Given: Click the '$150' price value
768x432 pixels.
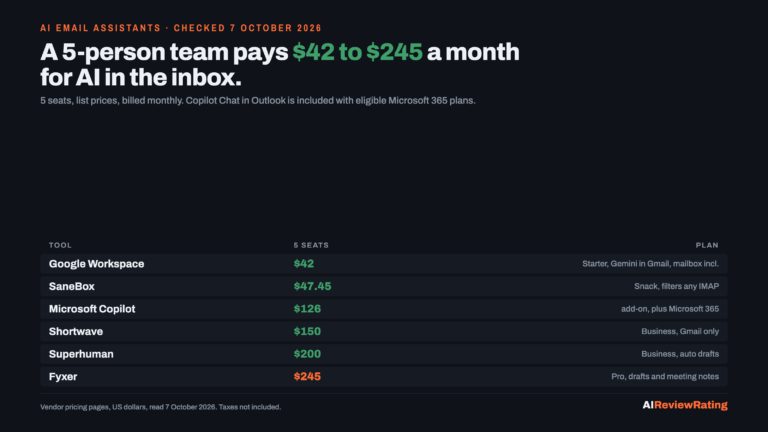Looking at the screenshot, I should 307,331.
